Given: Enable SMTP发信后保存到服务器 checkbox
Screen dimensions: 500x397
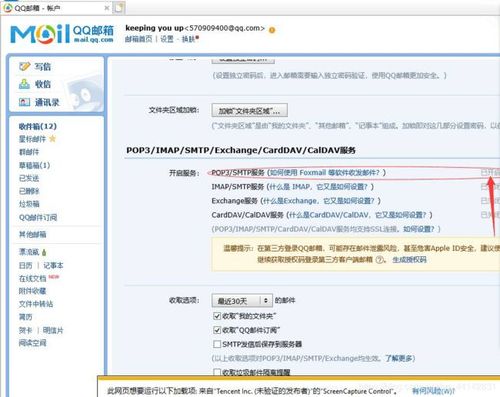Looking at the screenshot, I should pos(217,344).
